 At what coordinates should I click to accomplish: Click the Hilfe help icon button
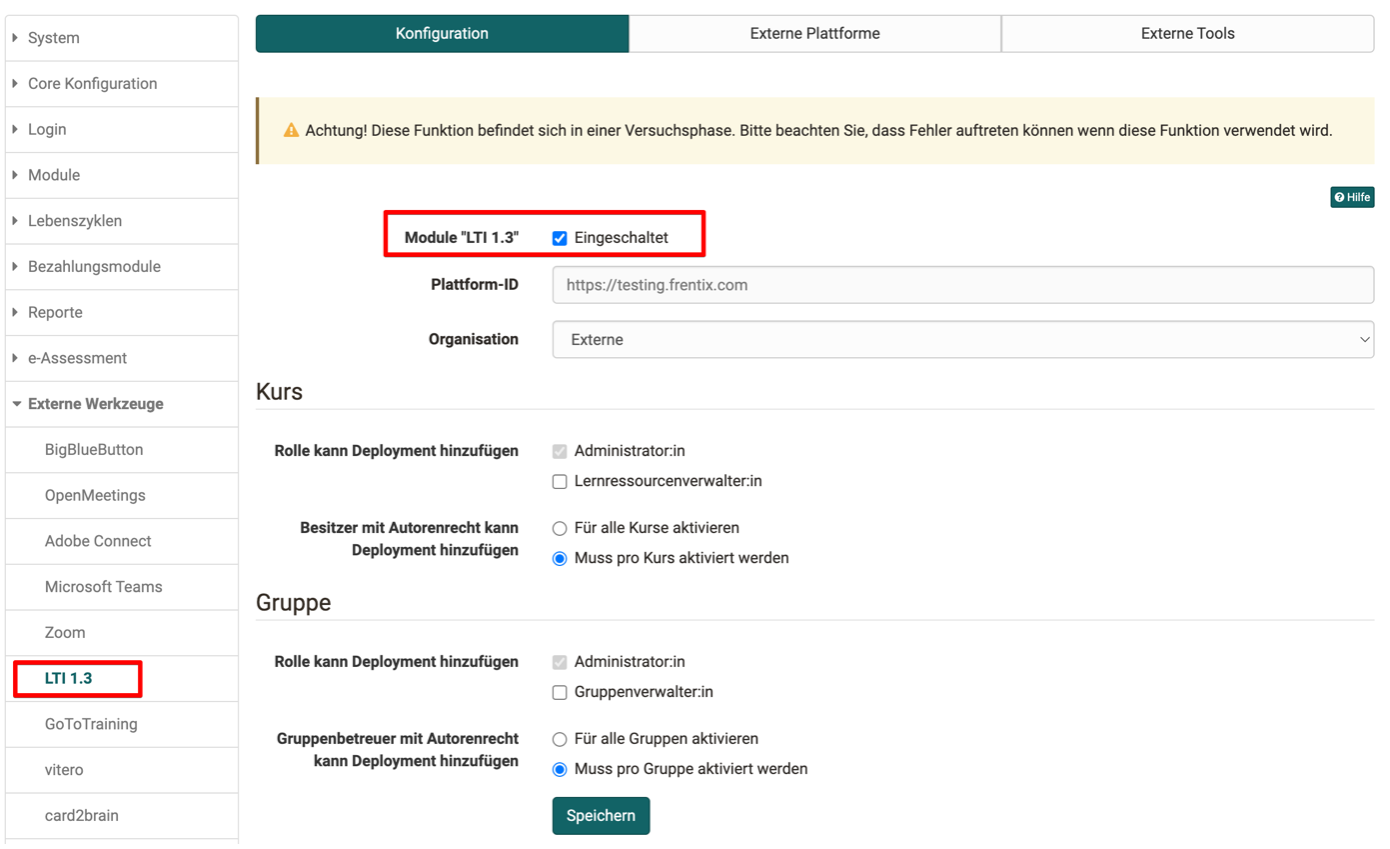click(1352, 197)
